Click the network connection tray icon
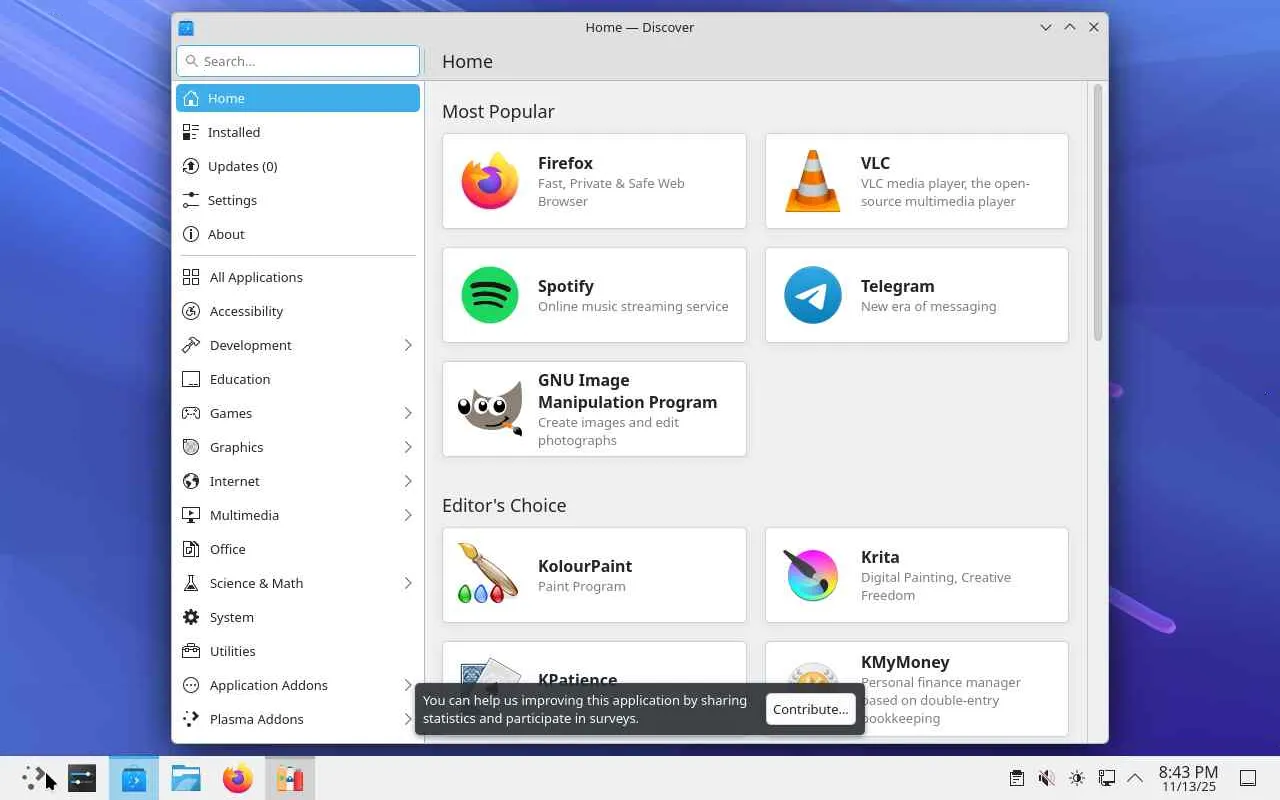 tap(1106, 778)
